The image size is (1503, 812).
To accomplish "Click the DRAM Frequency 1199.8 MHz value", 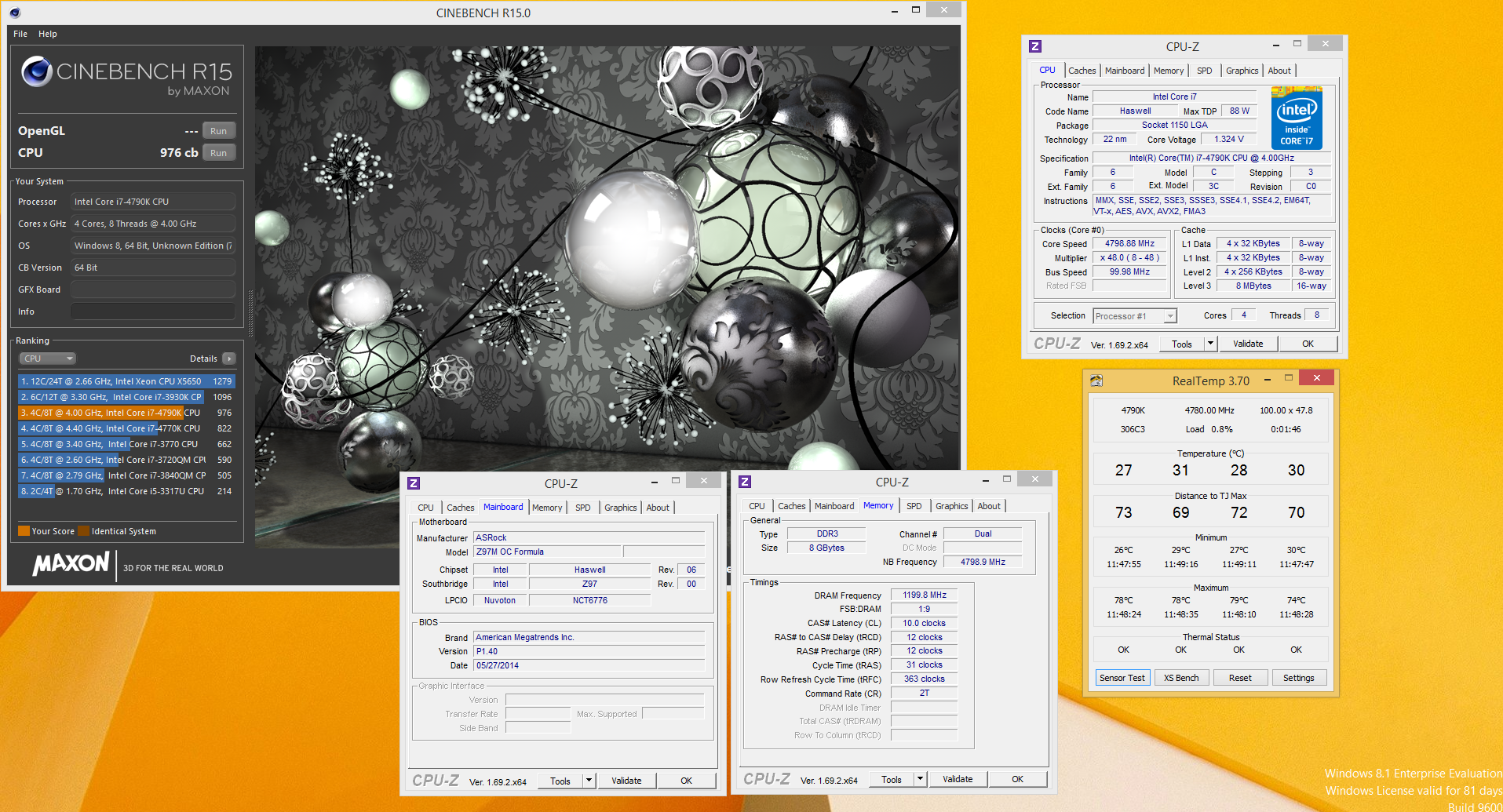I will click(x=924, y=595).
